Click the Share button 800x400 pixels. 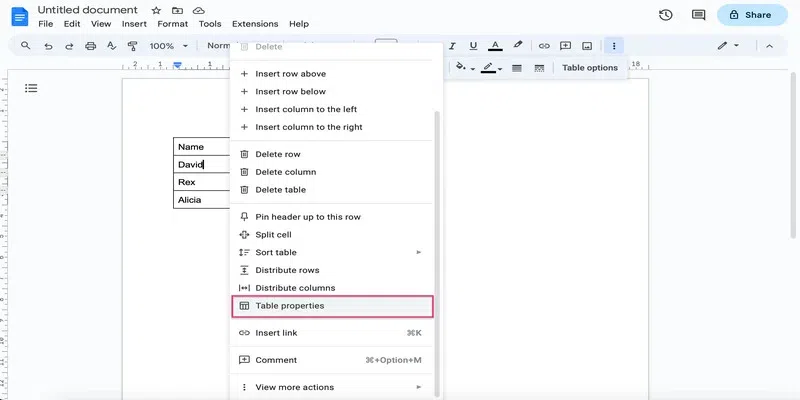(x=752, y=15)
